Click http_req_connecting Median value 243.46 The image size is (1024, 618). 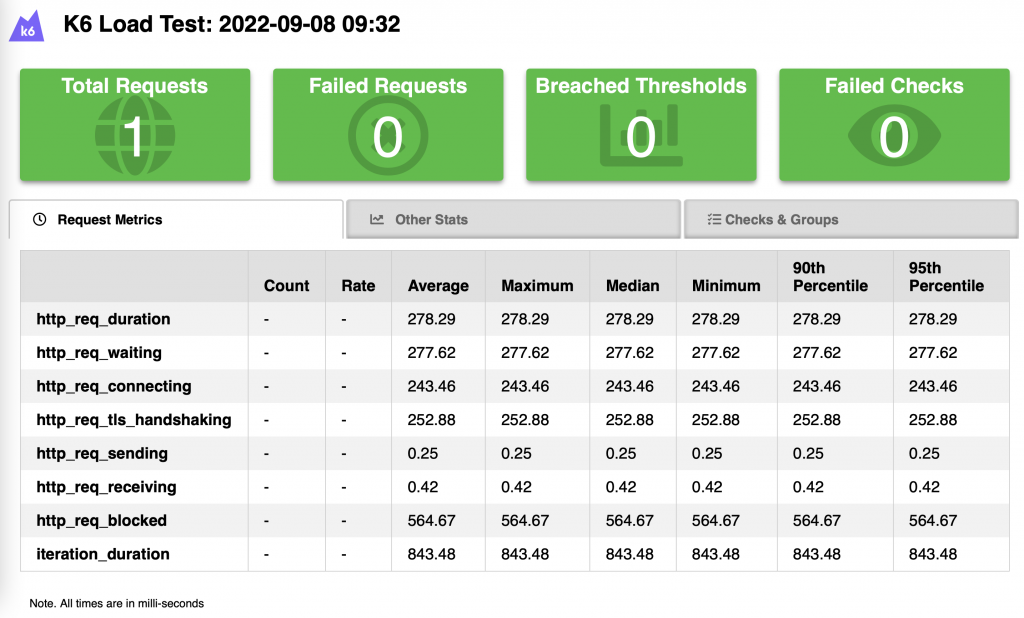(x=630, y=386)
